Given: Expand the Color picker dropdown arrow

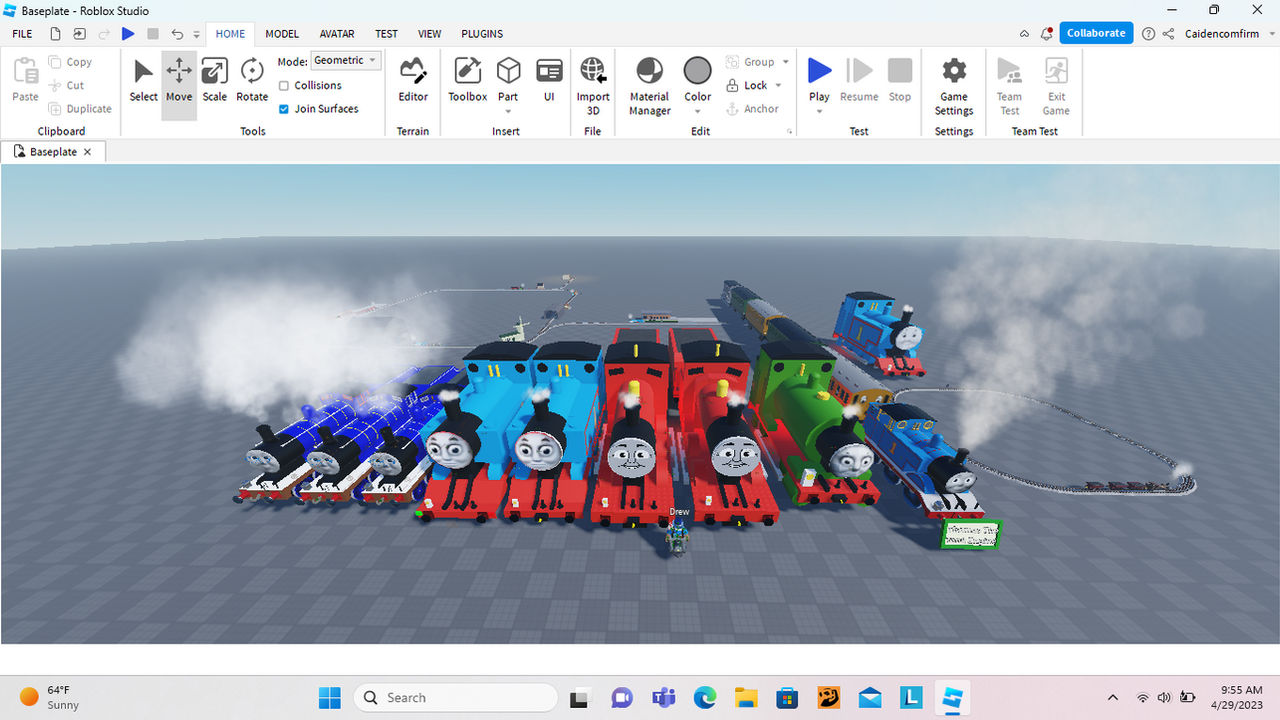Looking at the screenshot, I should (x=697, y=111).
